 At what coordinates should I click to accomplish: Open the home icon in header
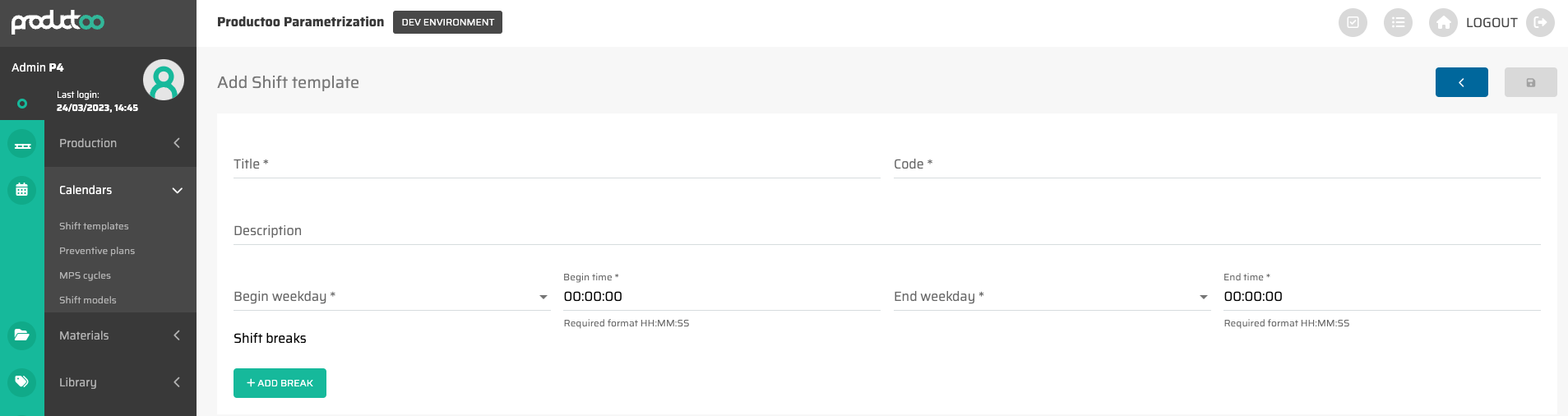(x=1443, y=23)
